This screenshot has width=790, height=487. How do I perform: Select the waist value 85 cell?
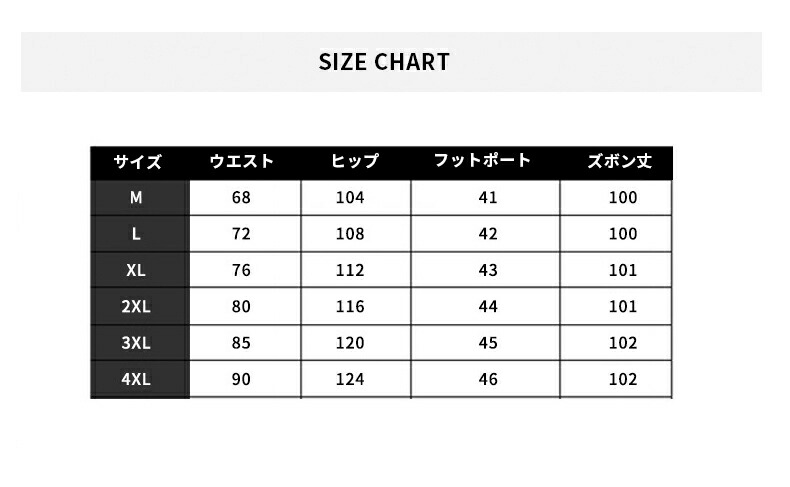241,343
